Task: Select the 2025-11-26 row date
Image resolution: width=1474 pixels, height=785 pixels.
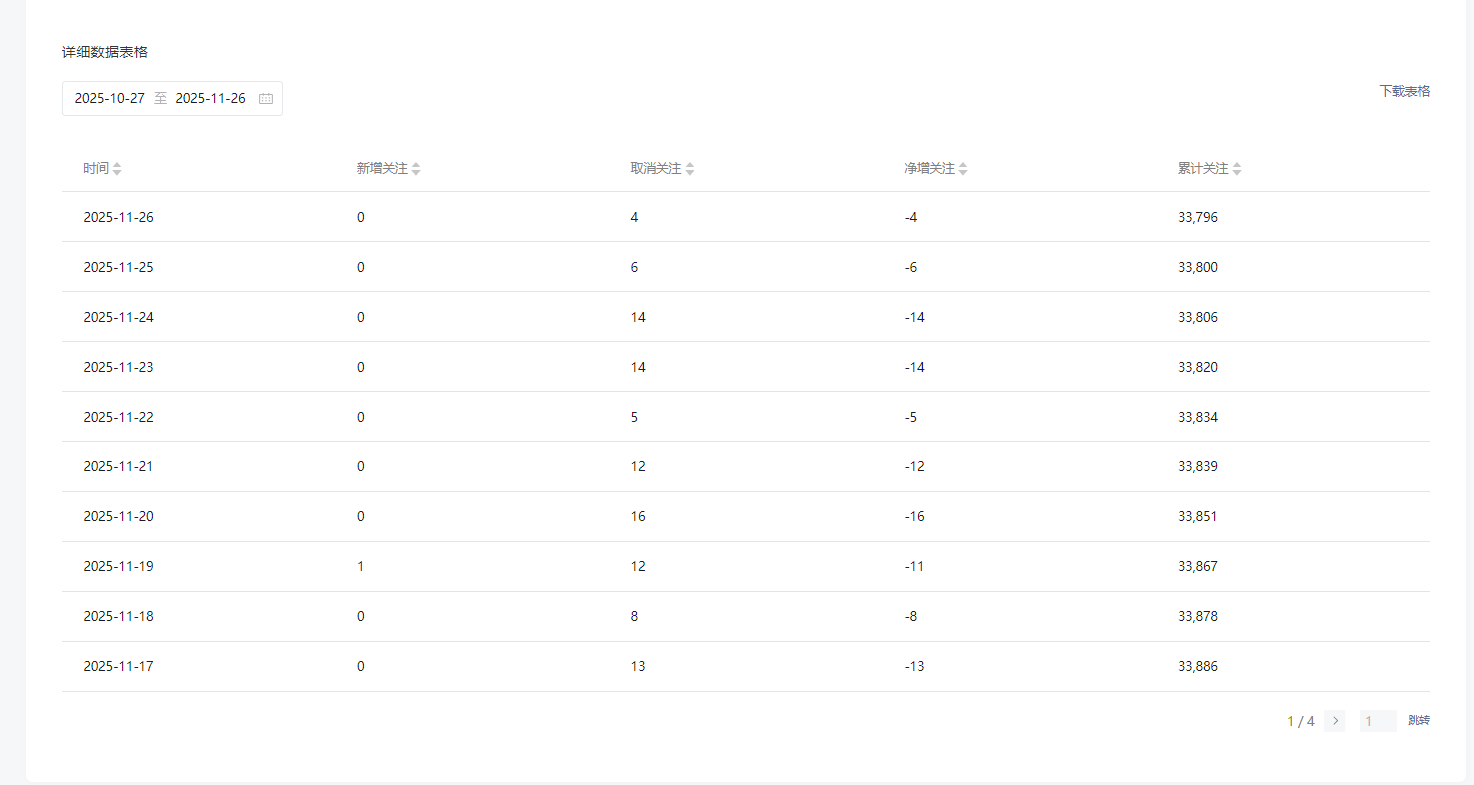Action: (x=118, y=217)
